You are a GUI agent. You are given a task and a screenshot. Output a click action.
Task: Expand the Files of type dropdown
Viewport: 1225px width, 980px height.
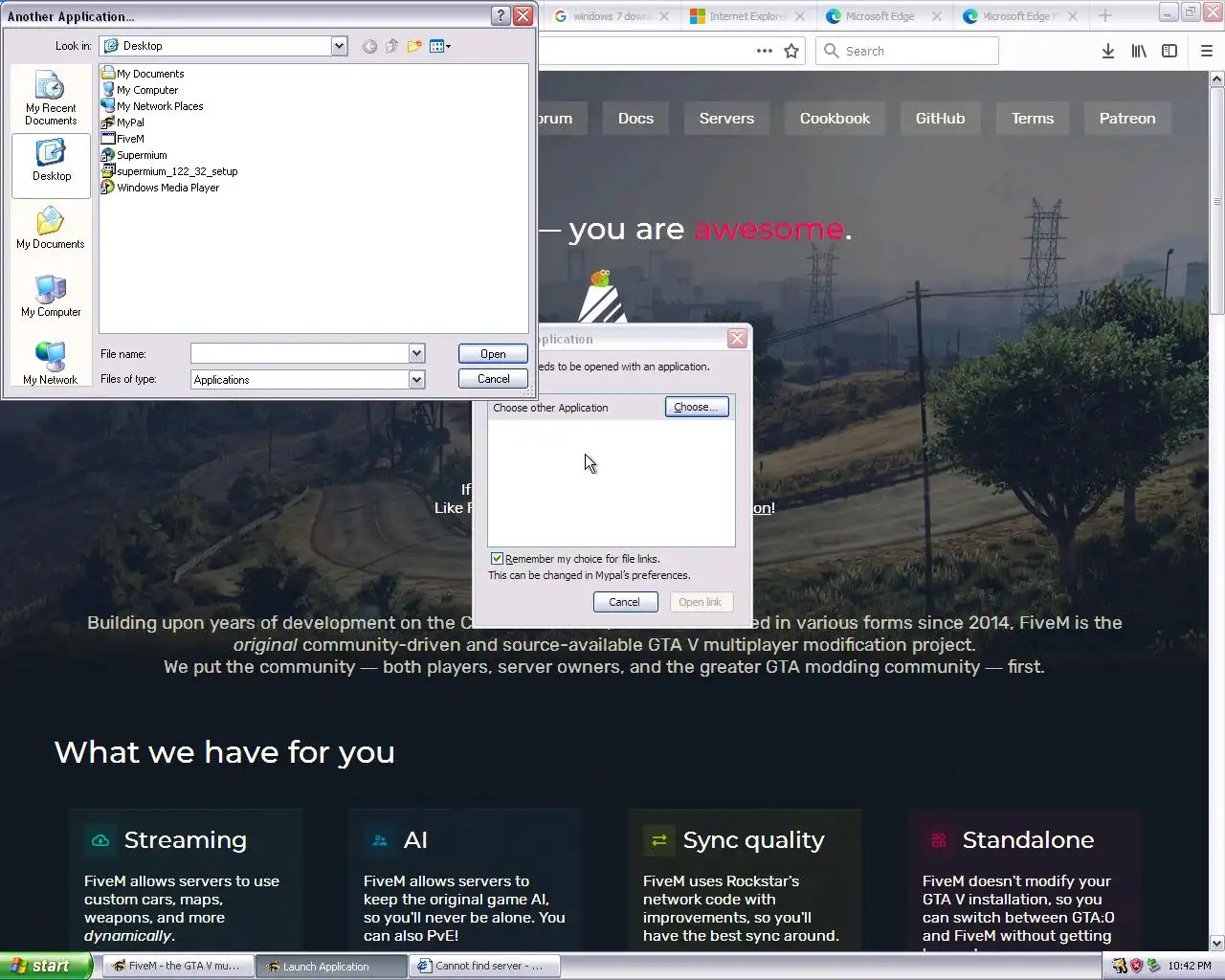(416, 380)
